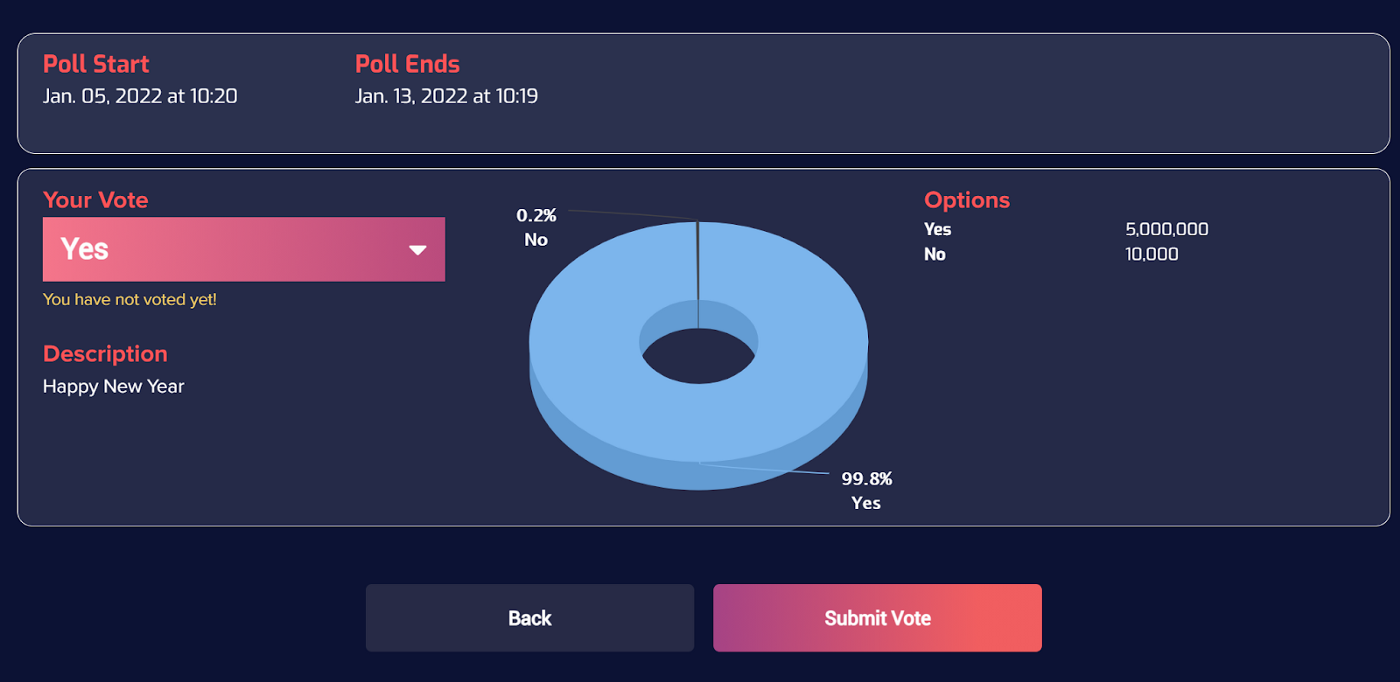Click the Jan. 05, 2022 start date
1400x682 pixels.
[140, 96]
